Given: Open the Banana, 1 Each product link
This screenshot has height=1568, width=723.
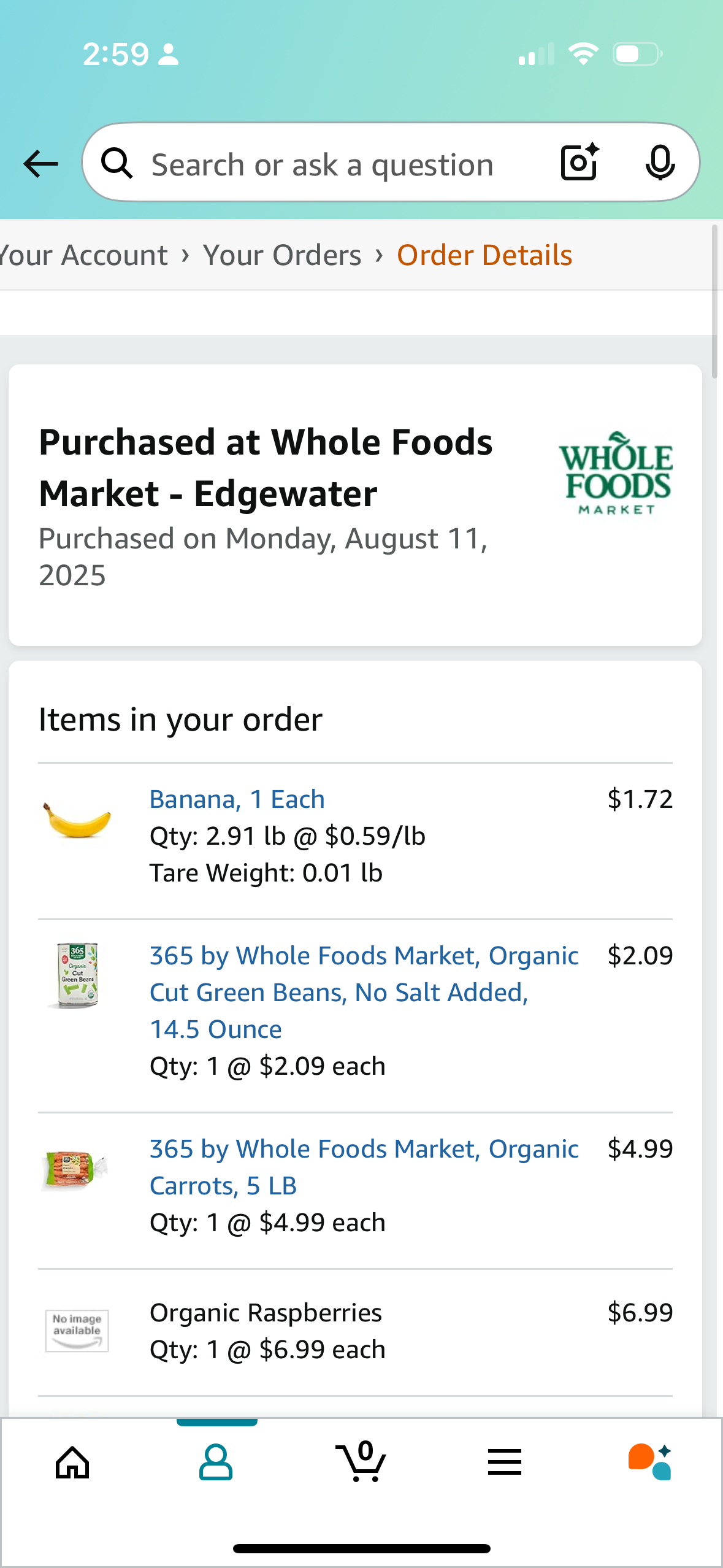Looking at the screenshot, I should pyautogui.click(x=237, y=799).
